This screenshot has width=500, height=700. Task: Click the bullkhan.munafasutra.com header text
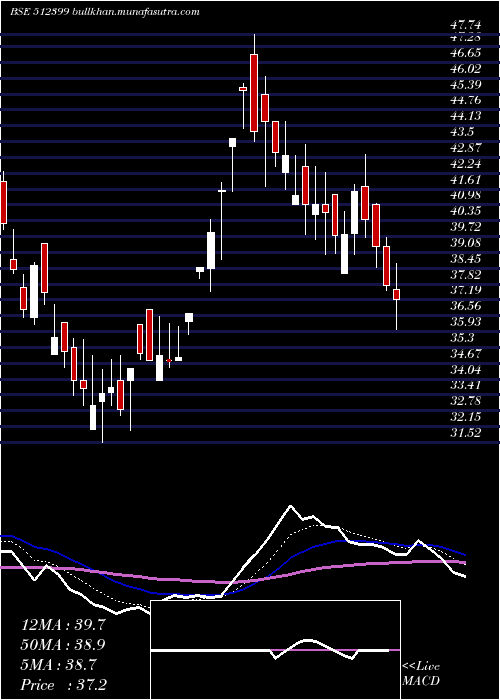(x=135, y=12)
